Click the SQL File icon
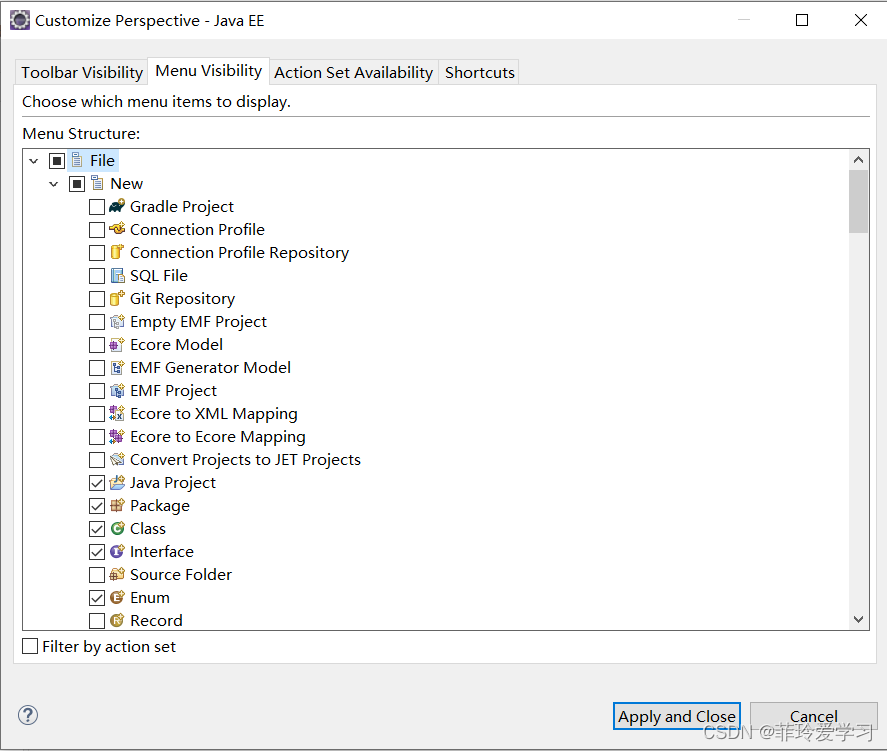887x751 pixels. 117,275
